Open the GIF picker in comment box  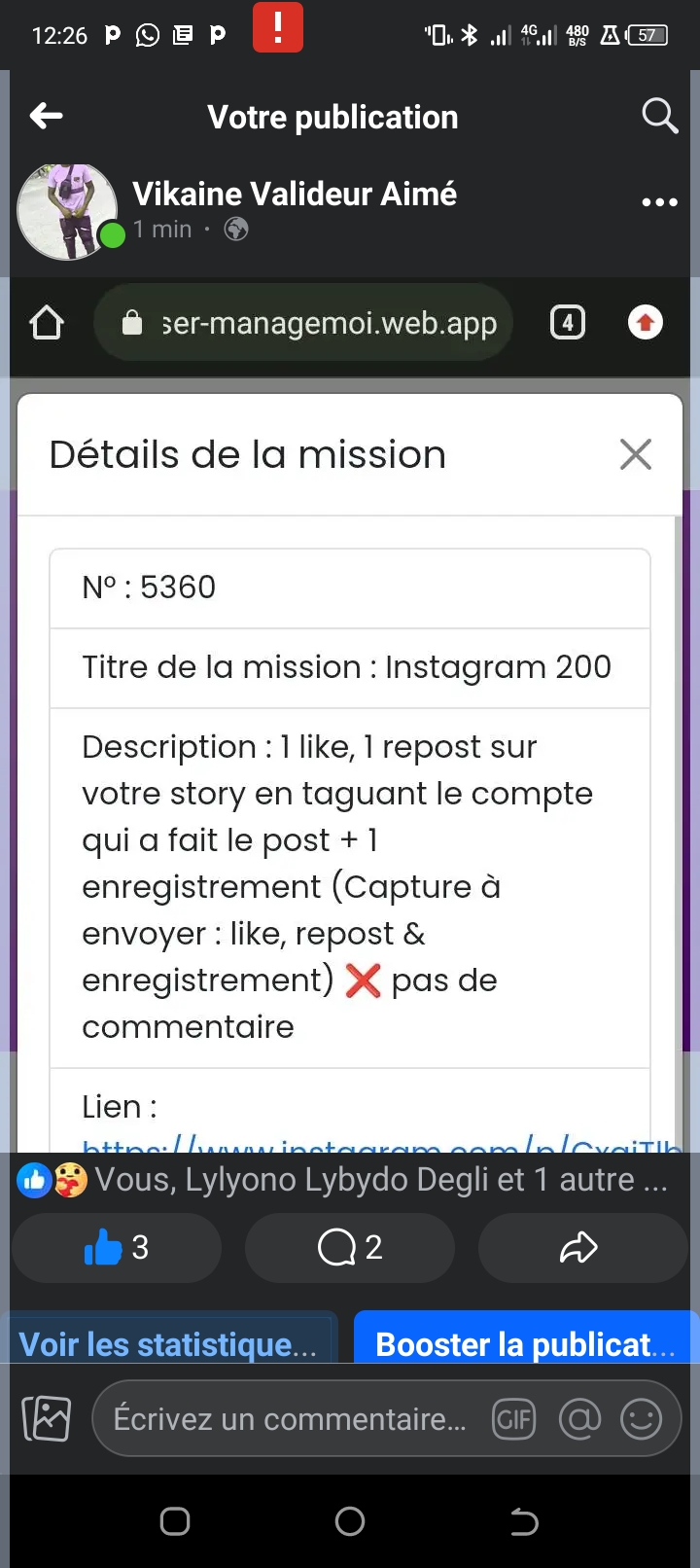coord(513,1420)
